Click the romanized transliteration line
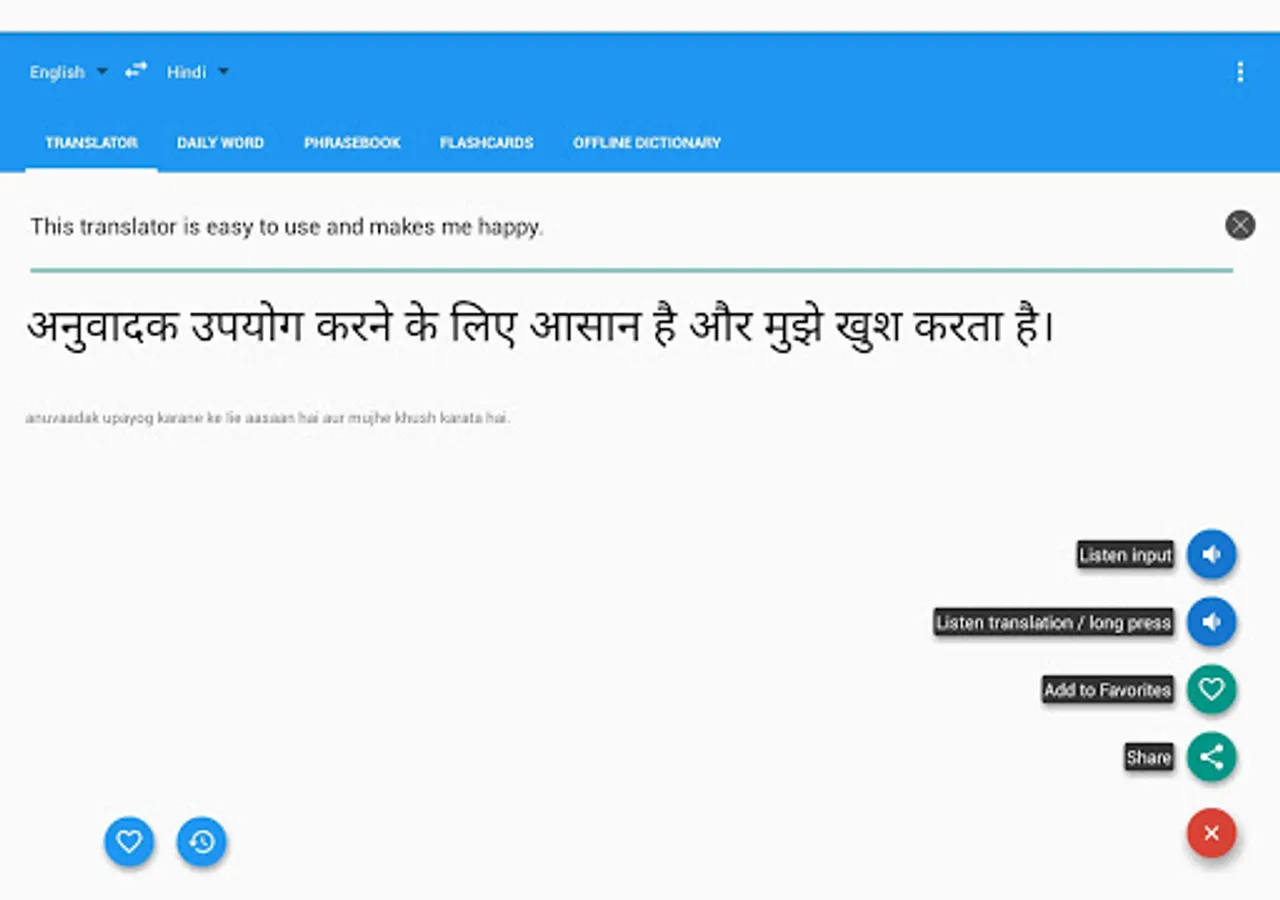Viewport: 1280px width, 900px height. point(268,418)
